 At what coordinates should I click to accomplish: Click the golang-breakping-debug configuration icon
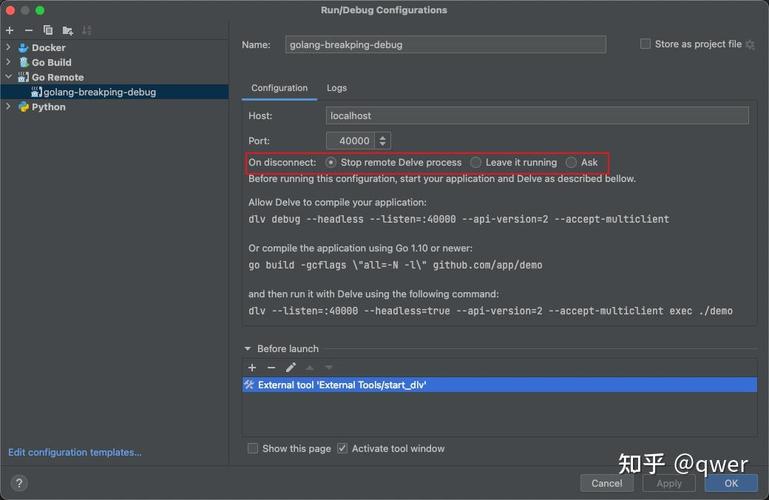click(x=36, y=92)
